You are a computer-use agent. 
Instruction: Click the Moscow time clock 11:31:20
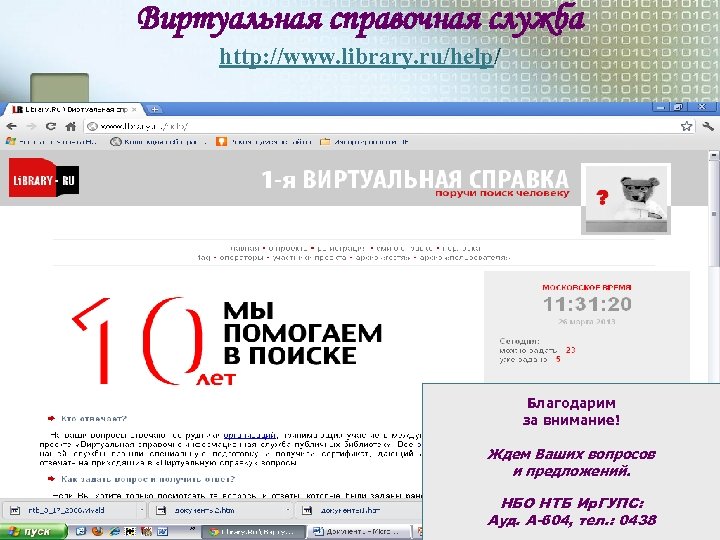[587, 304]
